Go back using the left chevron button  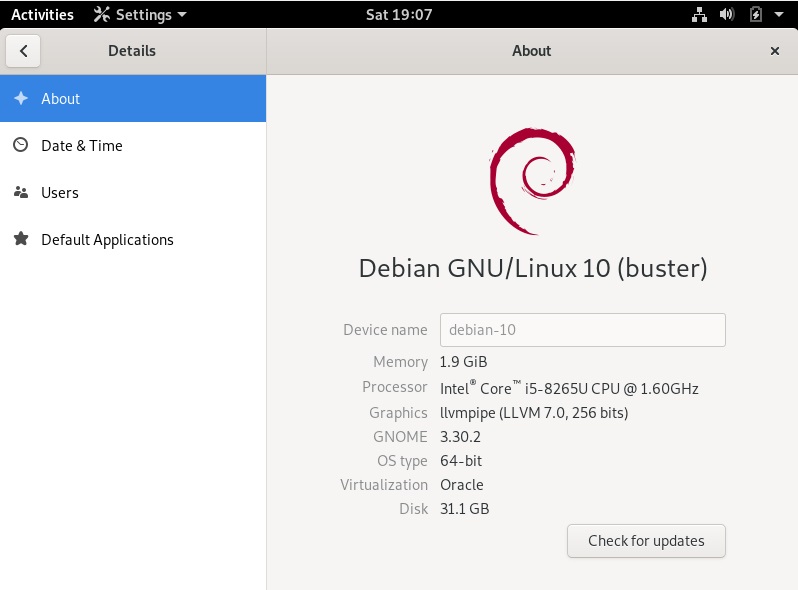click(23, 51)
